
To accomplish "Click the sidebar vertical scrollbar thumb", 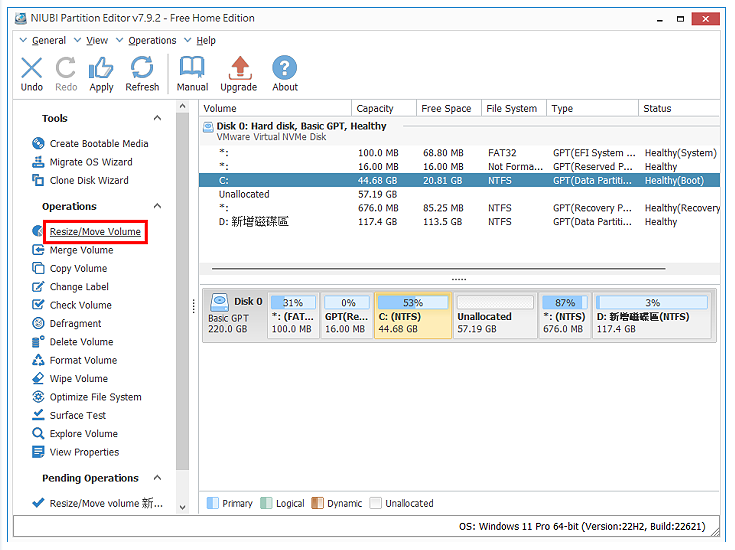I will [x=183, y=291].
